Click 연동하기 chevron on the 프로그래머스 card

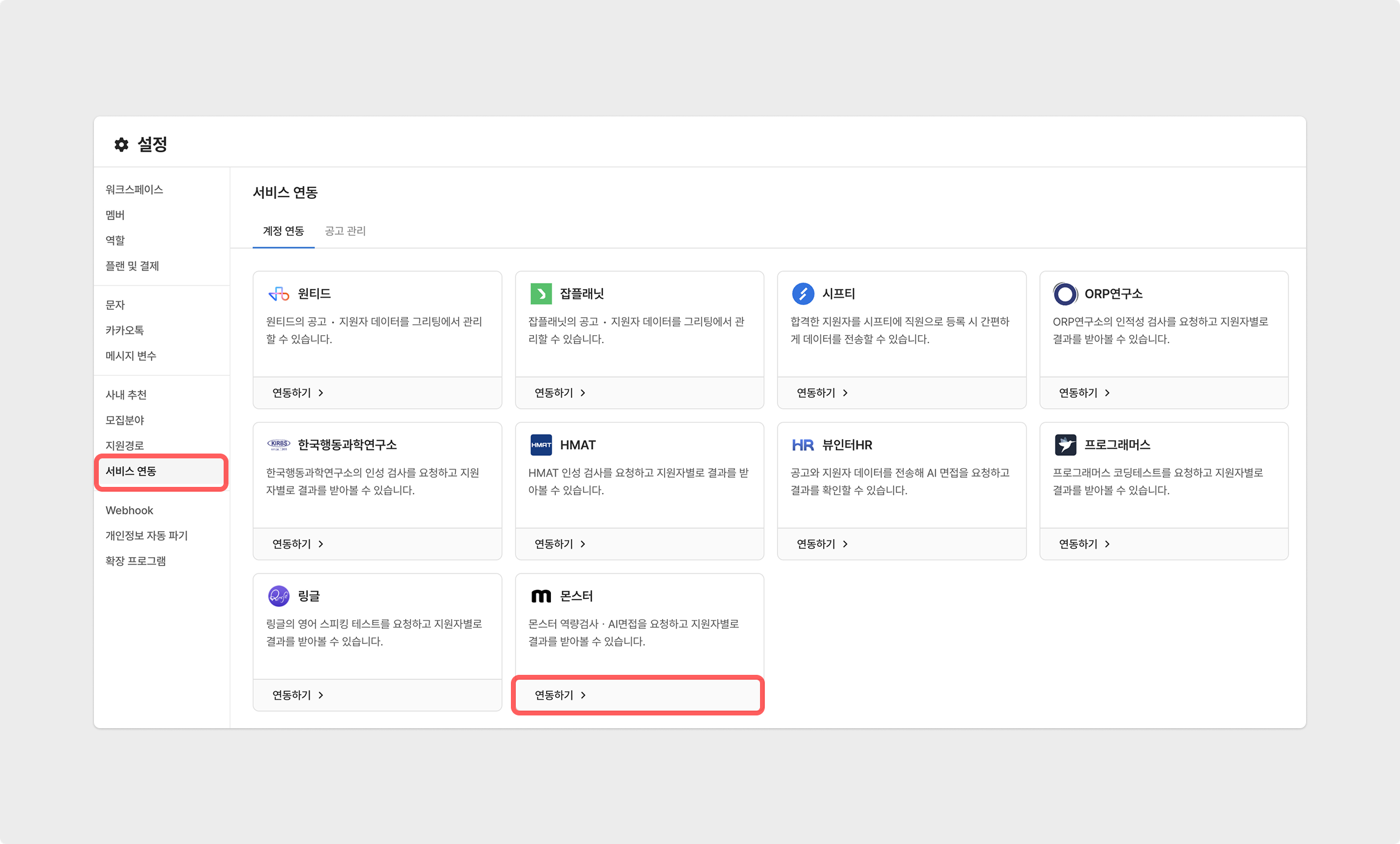tap(1107, 544)
